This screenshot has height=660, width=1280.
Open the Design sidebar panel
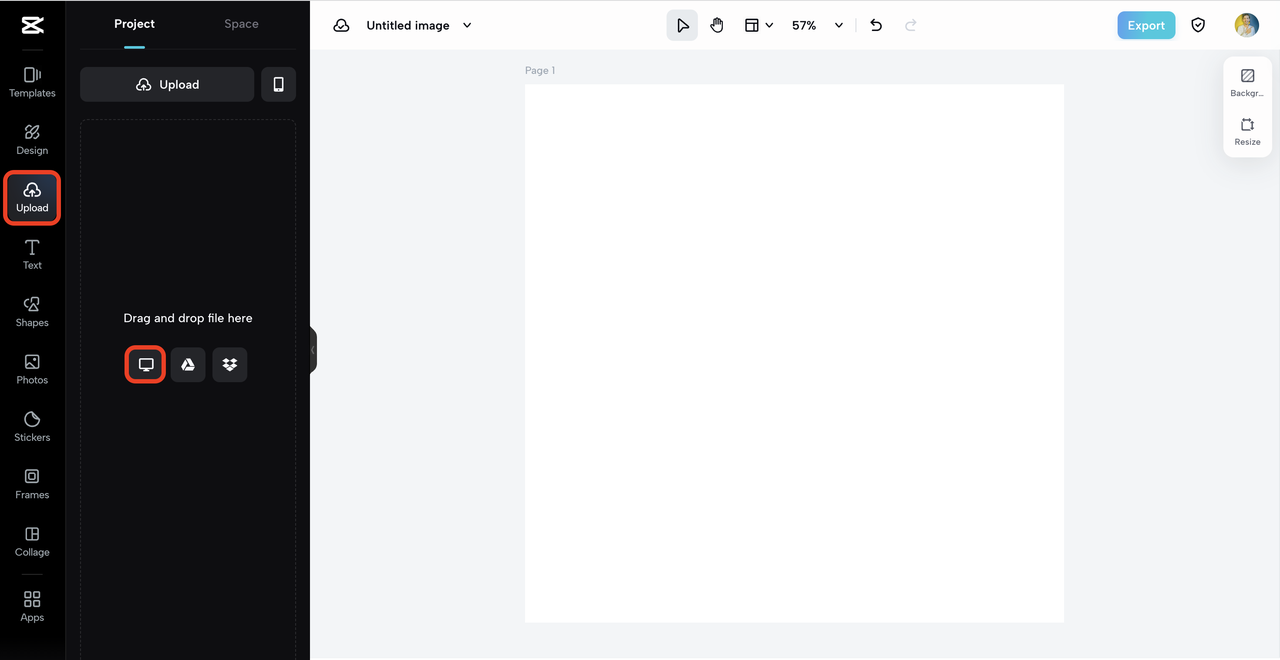pyautogui.click(x=32, y=139)
